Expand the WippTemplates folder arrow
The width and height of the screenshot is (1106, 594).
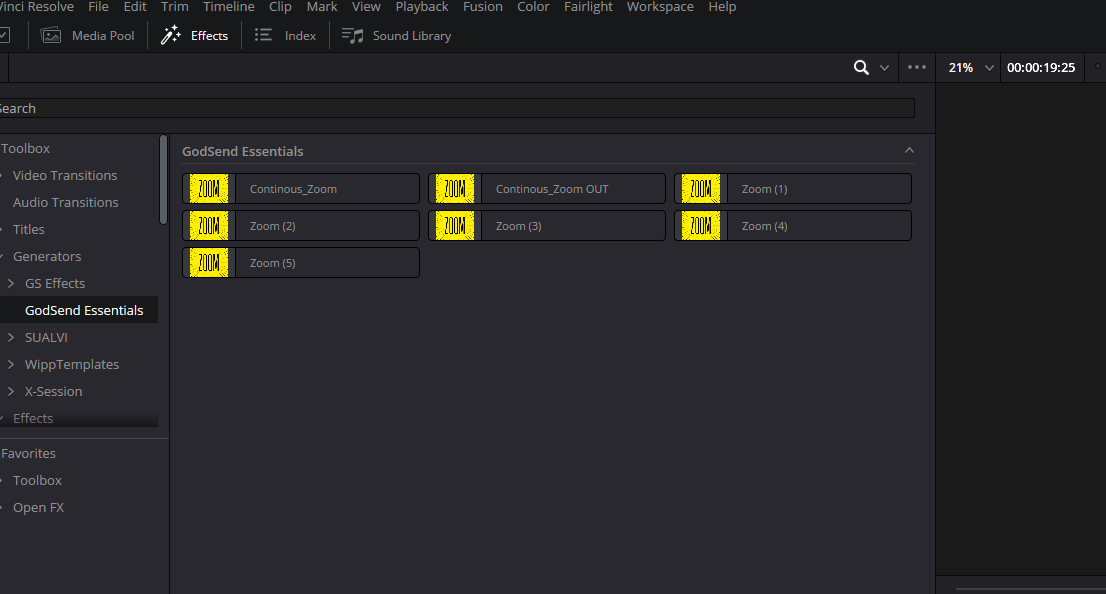[11, 364]
